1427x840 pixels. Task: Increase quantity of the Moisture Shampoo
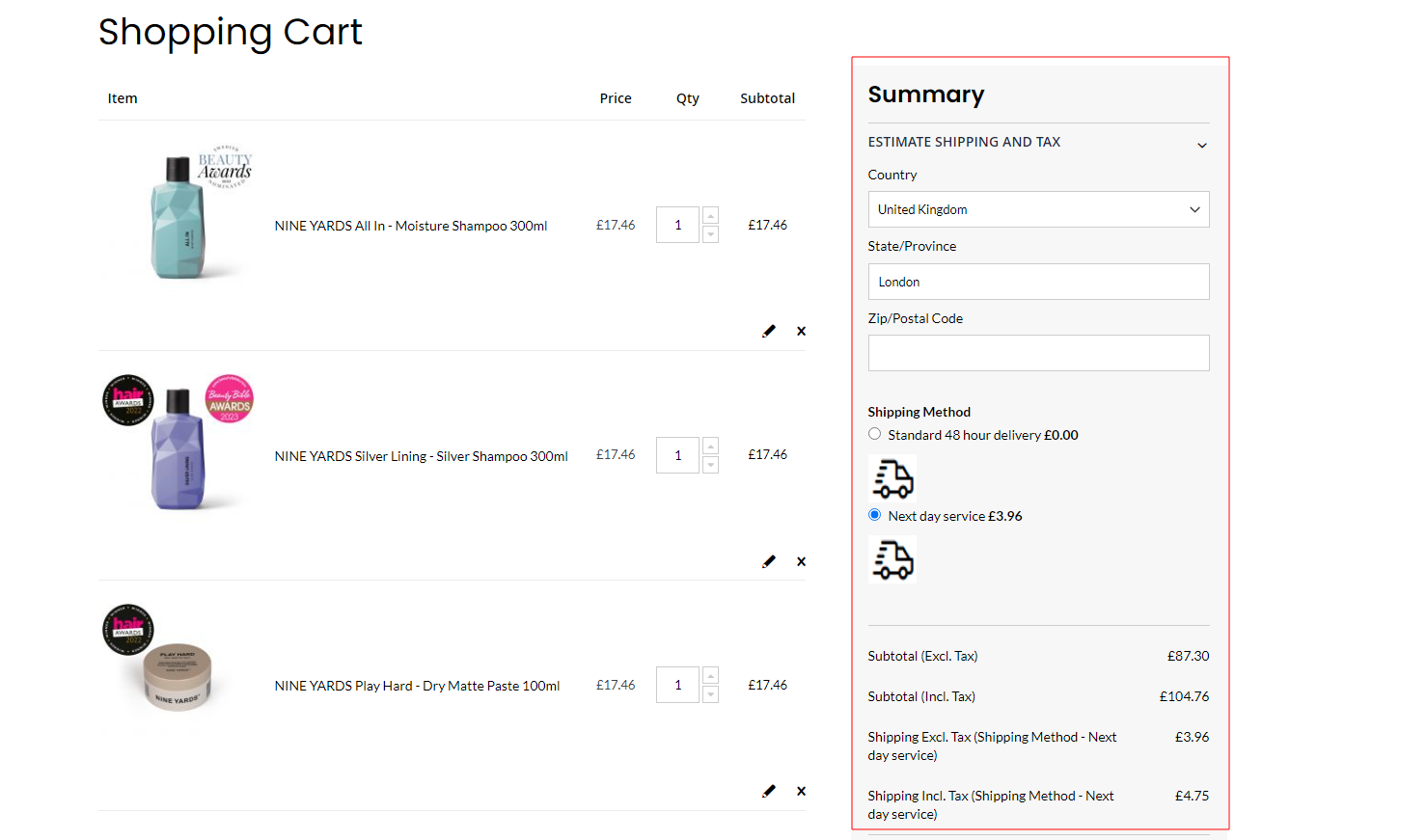(710, 215)
